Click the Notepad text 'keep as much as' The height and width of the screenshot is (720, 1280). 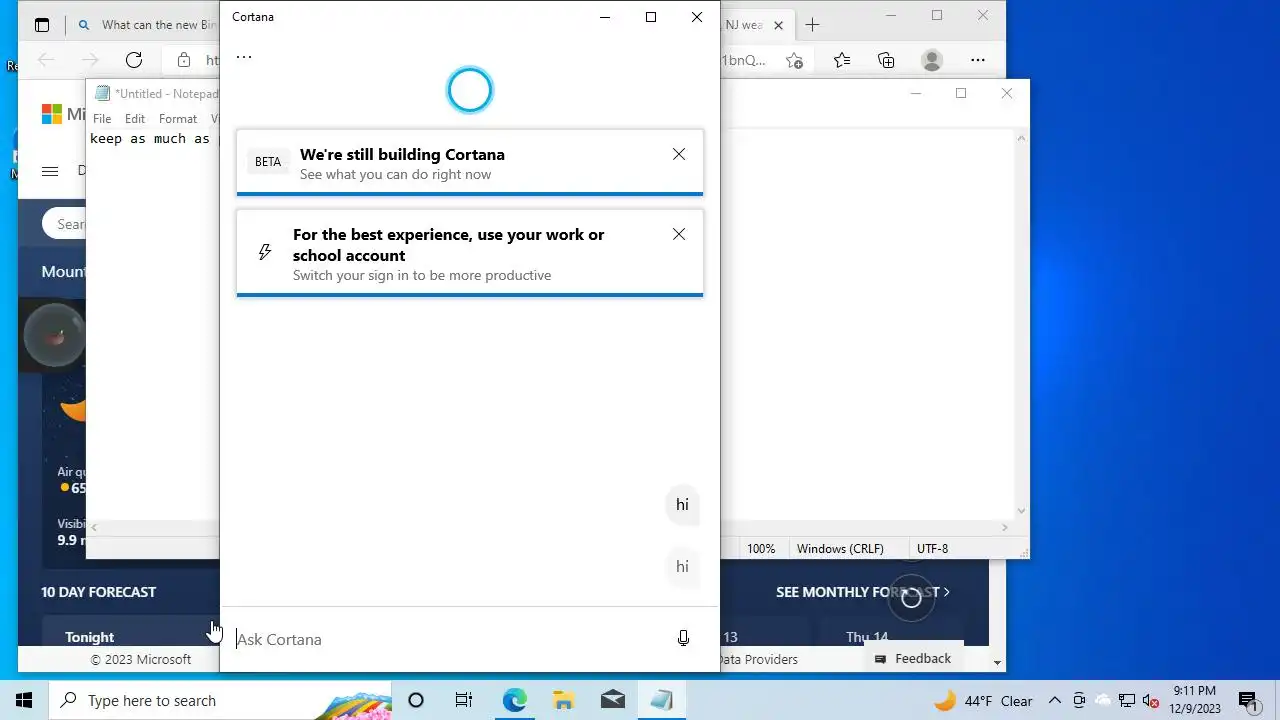point(150,139)
